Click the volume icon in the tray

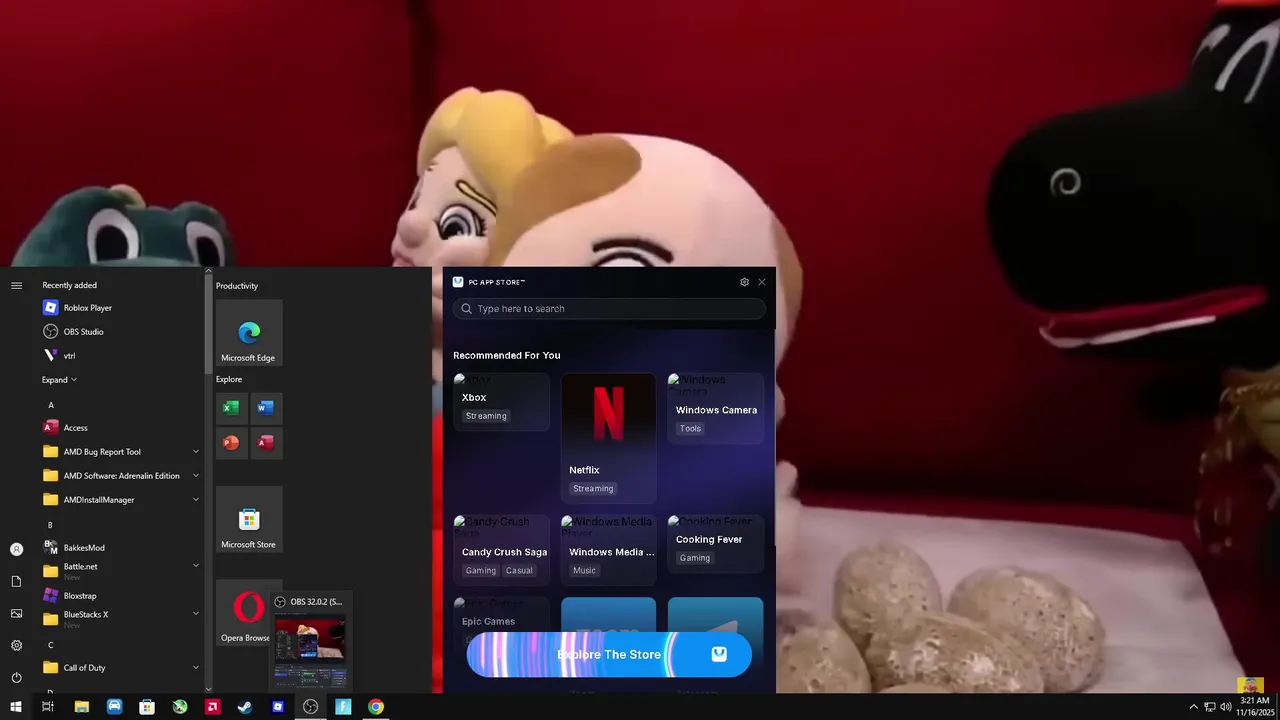1226,707
